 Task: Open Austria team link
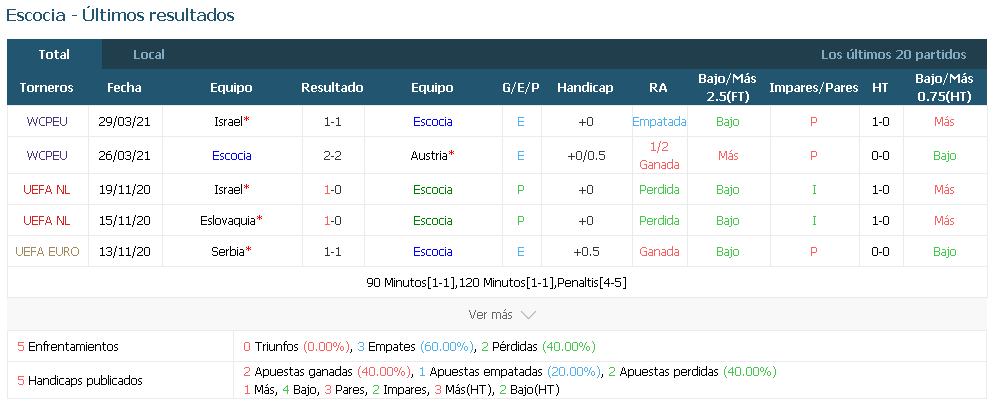[429, 155]
